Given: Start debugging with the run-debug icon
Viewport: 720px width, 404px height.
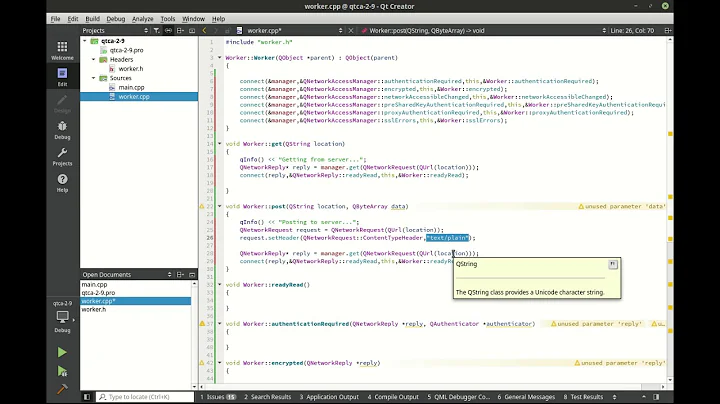Looking at the screenshot, I should [62, 371].
